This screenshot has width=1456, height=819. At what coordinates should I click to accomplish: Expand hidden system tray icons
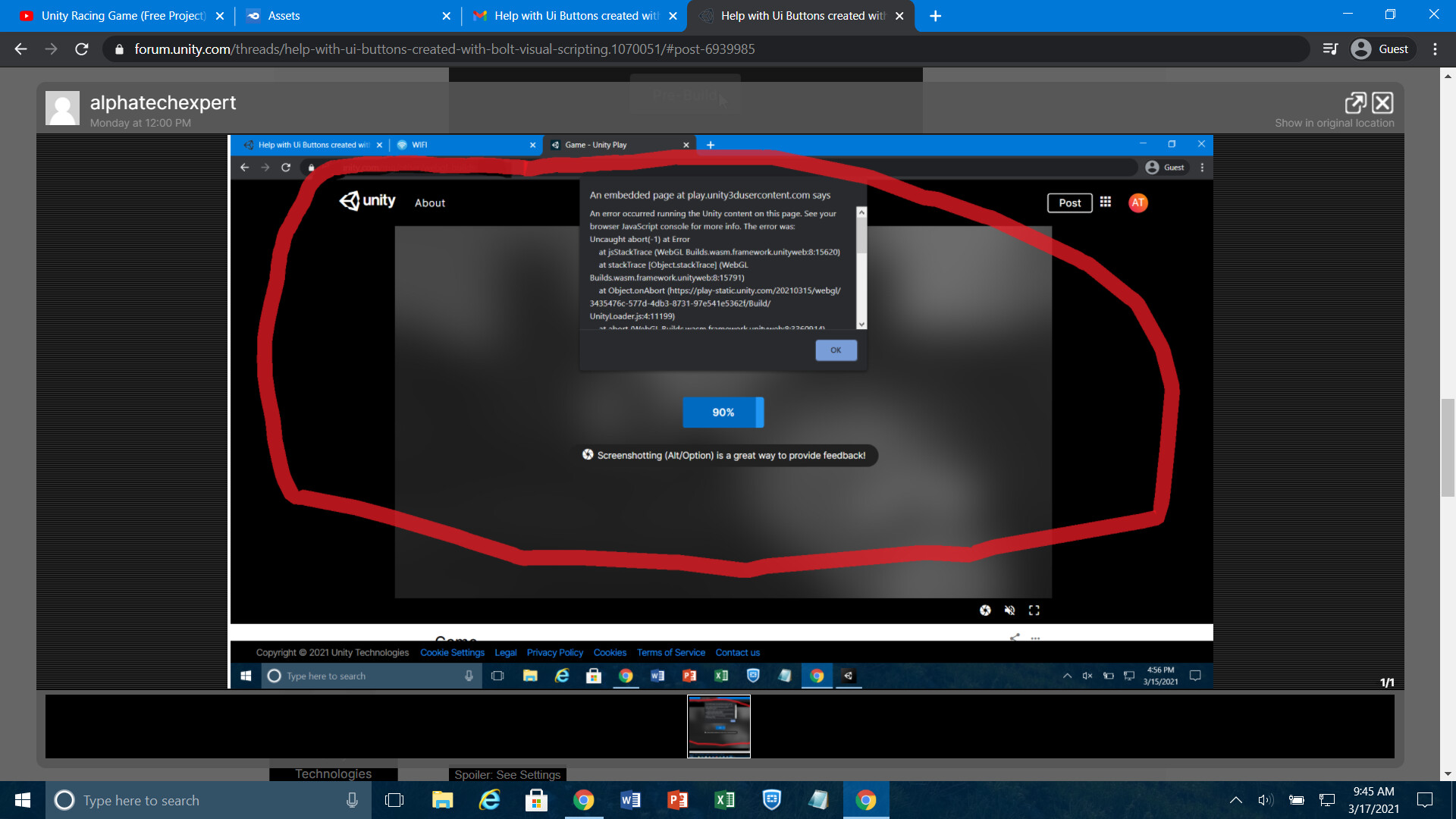pos(1235,800)
